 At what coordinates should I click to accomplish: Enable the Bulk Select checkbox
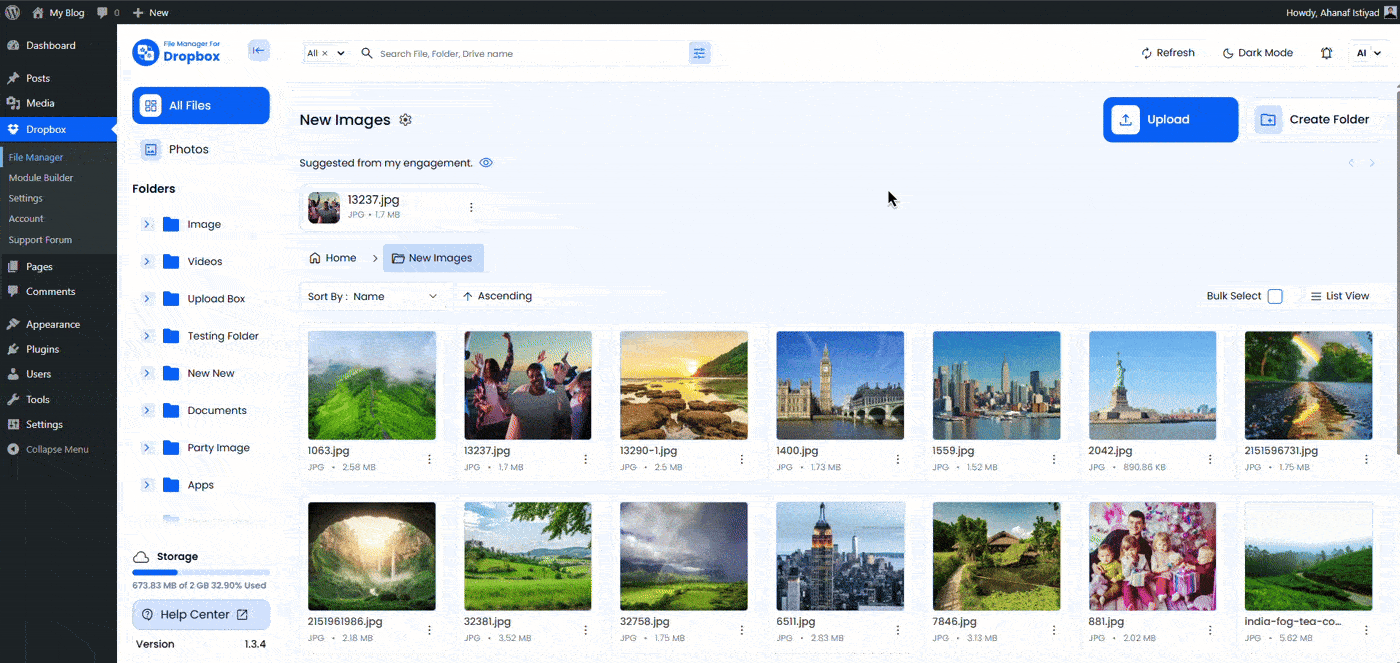tap(1274, 296)
